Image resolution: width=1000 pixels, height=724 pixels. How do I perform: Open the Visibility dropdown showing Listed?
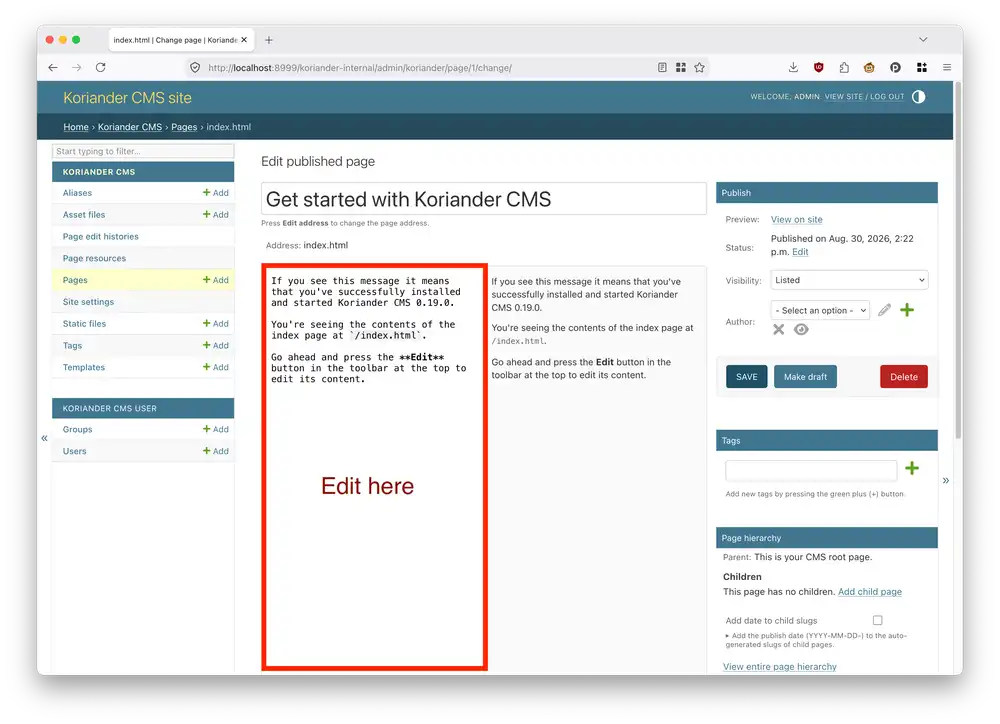coord(849,280)
